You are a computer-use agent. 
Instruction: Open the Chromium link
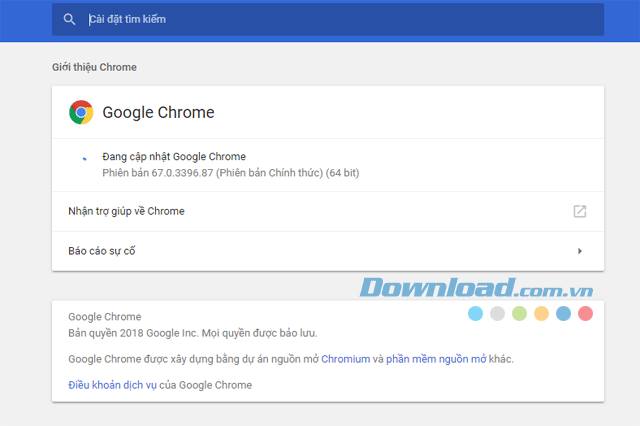point(345,359)
